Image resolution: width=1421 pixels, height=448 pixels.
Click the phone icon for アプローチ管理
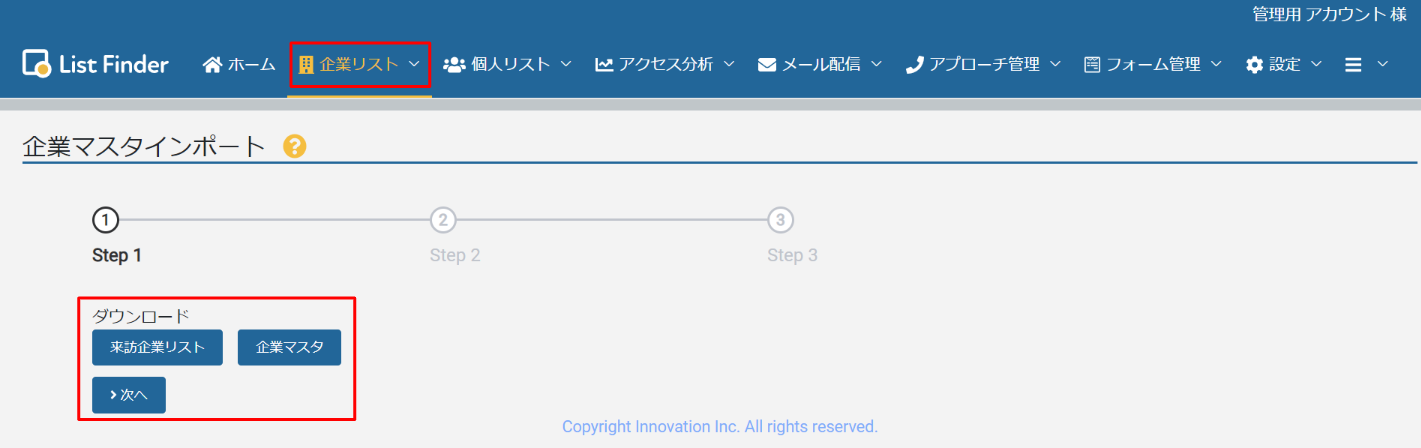[x=914, y=65]
